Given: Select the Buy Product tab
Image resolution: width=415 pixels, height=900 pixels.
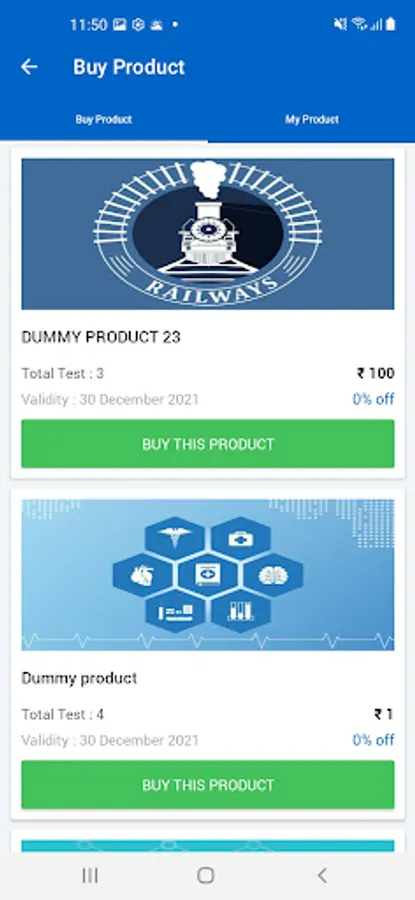Looking at the screenshot, I should 104,119.
